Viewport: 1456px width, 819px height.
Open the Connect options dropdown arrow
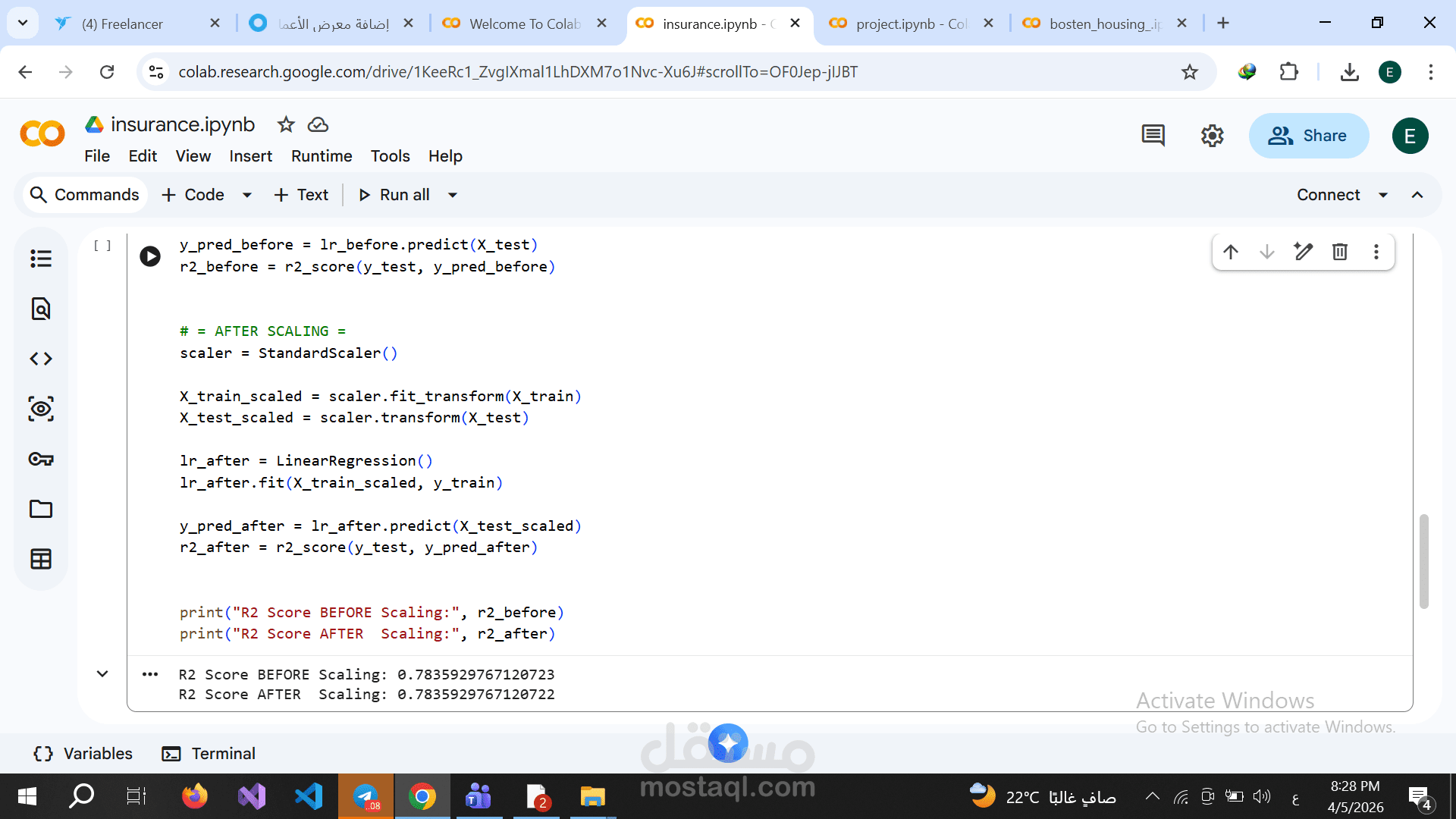click(x=1383, y=195)
